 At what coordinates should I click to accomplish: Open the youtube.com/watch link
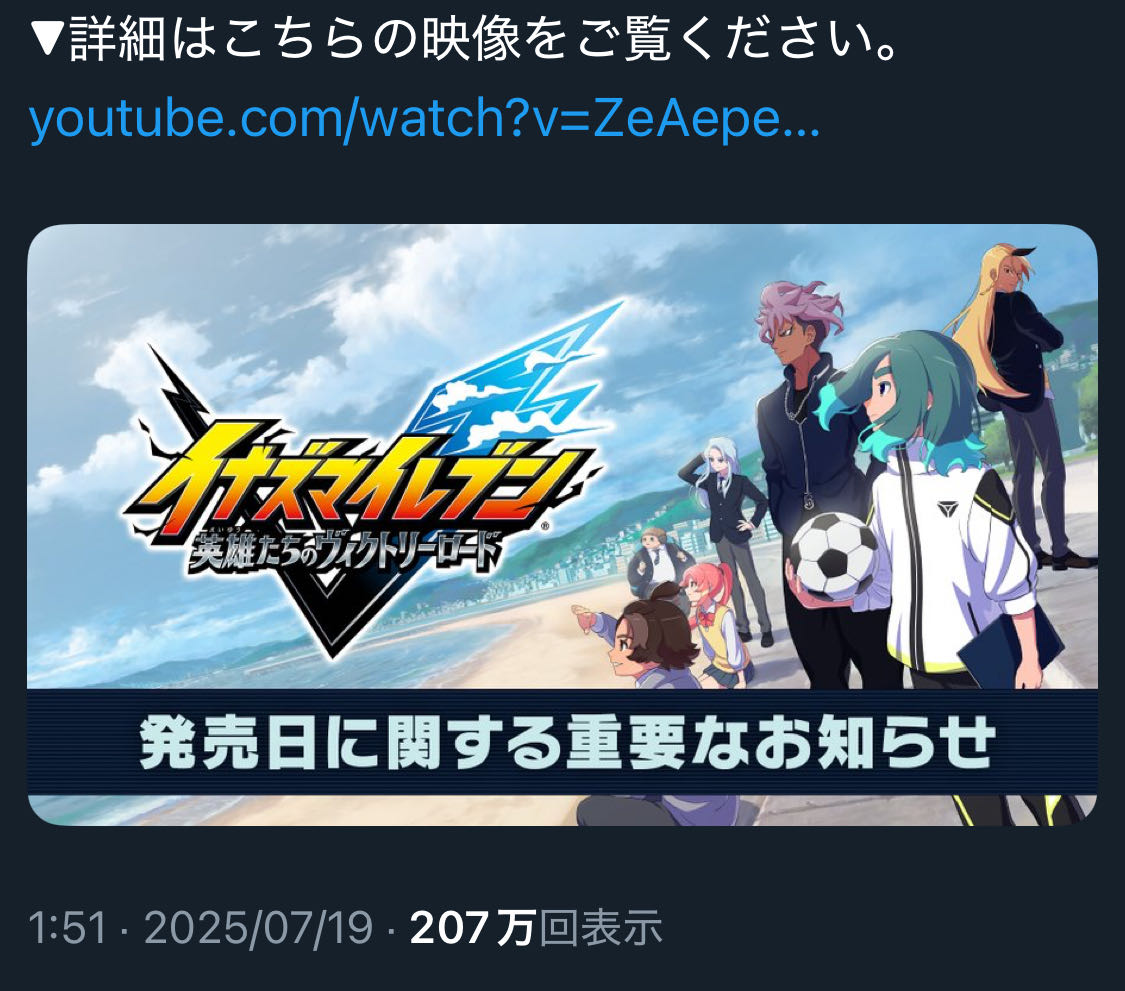tap(423, 118)
